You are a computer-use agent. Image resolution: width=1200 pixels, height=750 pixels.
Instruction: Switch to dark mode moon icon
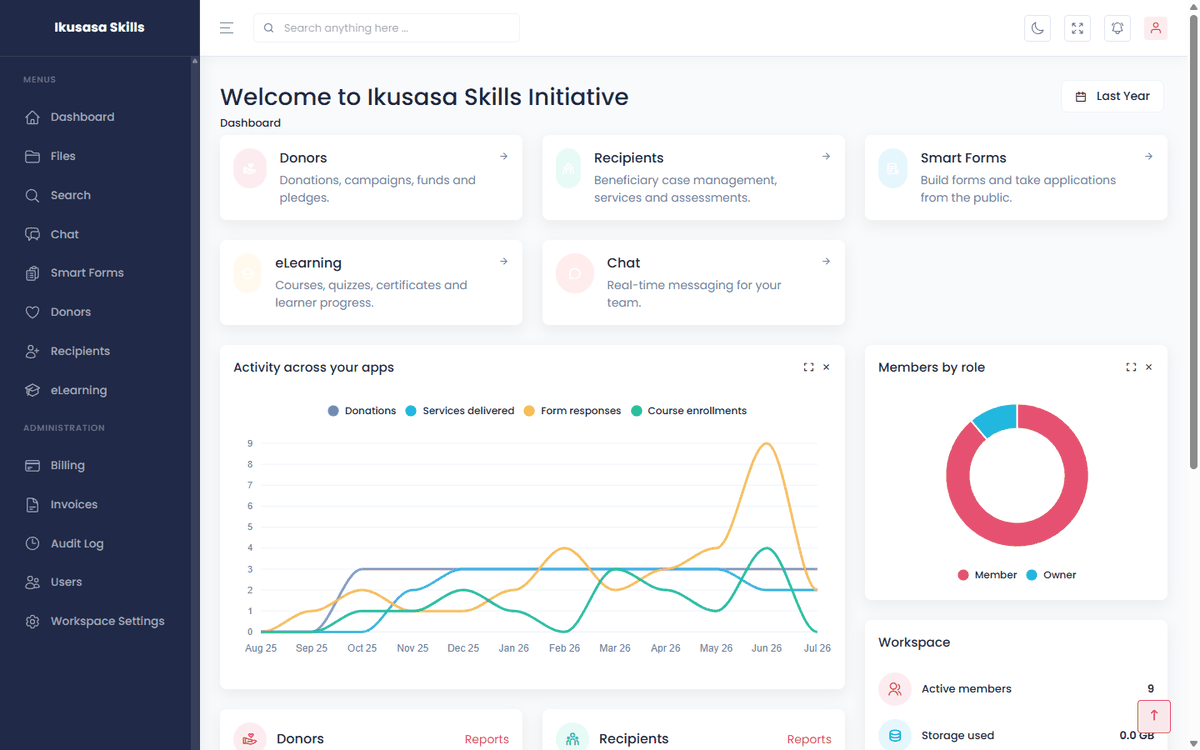pos(1038,28)
